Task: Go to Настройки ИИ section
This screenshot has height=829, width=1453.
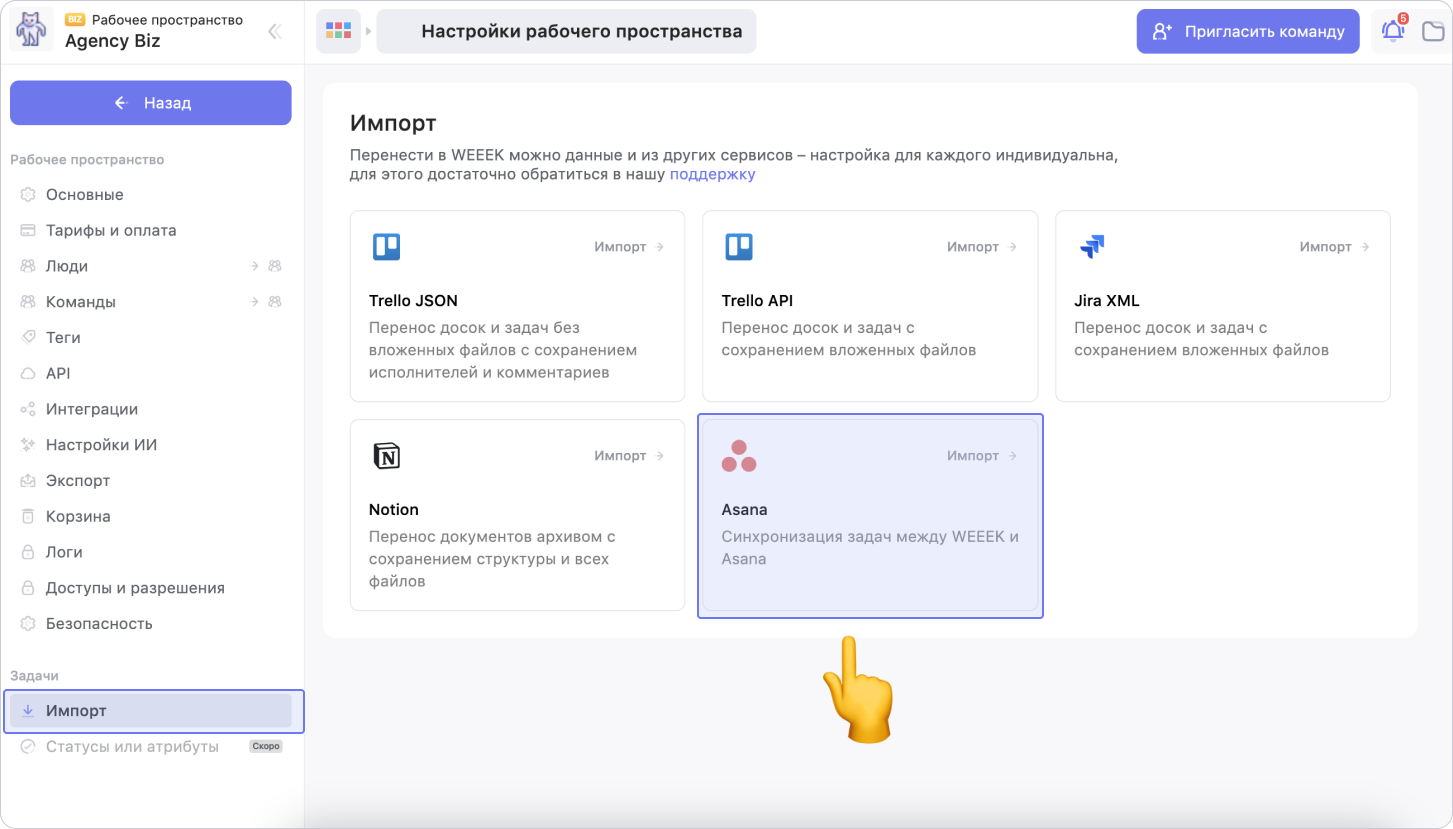Action: pos(101,445)
